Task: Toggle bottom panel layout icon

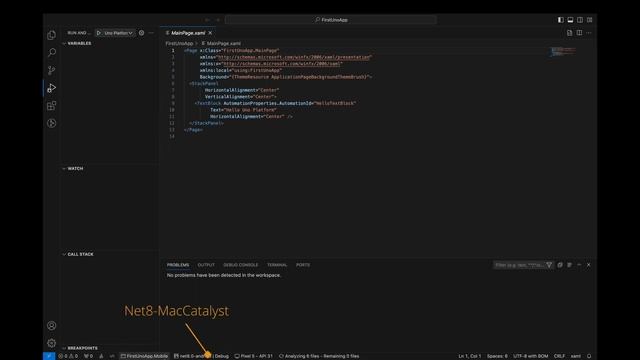Action: coord(570,20)
